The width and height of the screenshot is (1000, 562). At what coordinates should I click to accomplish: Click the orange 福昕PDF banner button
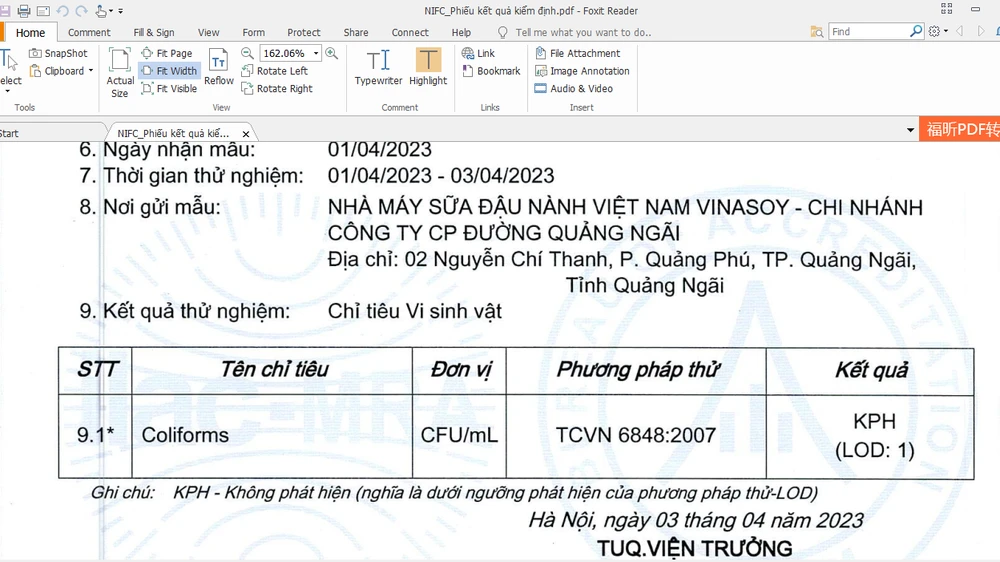tap(960, 129)
